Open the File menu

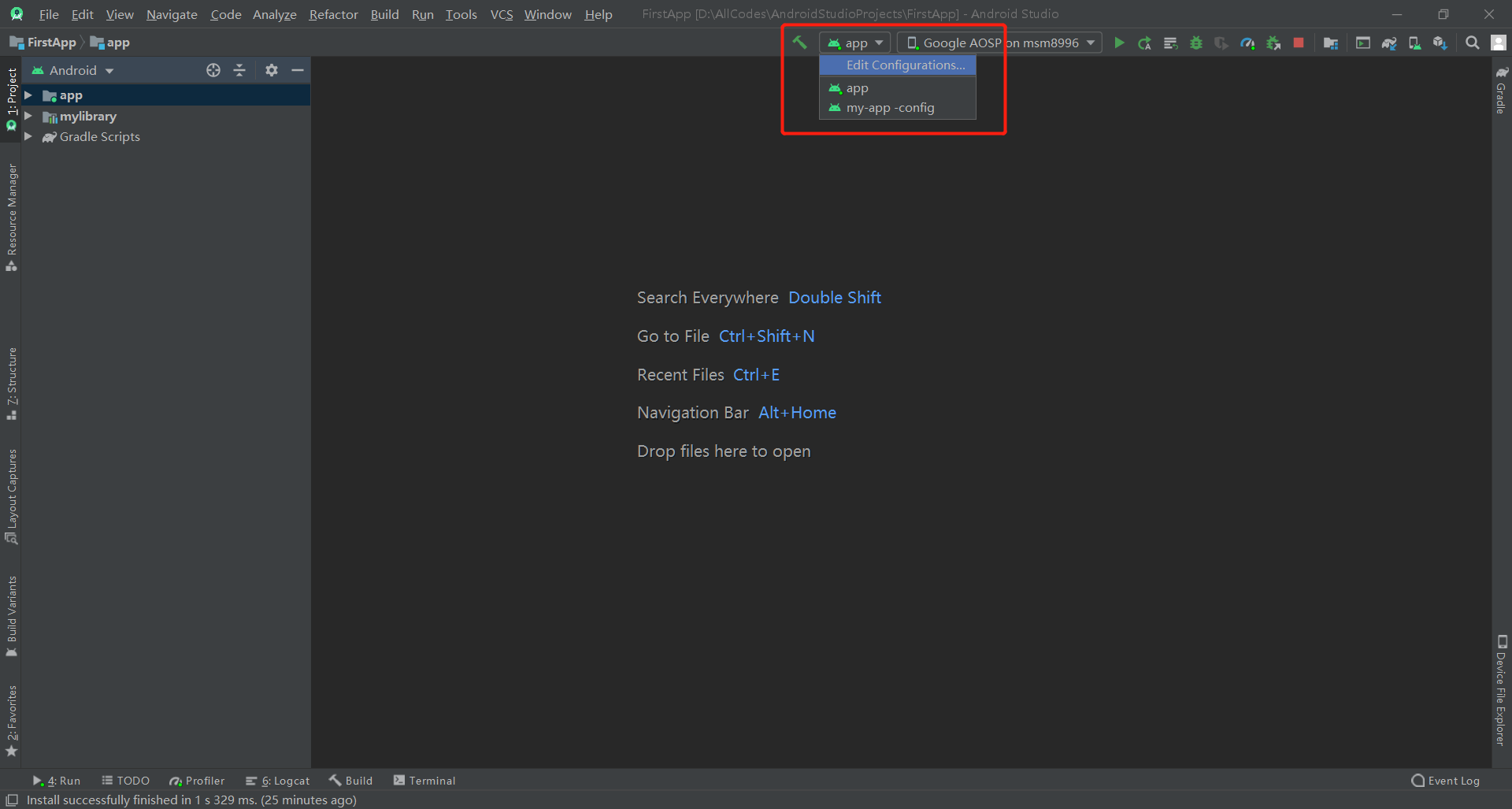pos(49,14)
